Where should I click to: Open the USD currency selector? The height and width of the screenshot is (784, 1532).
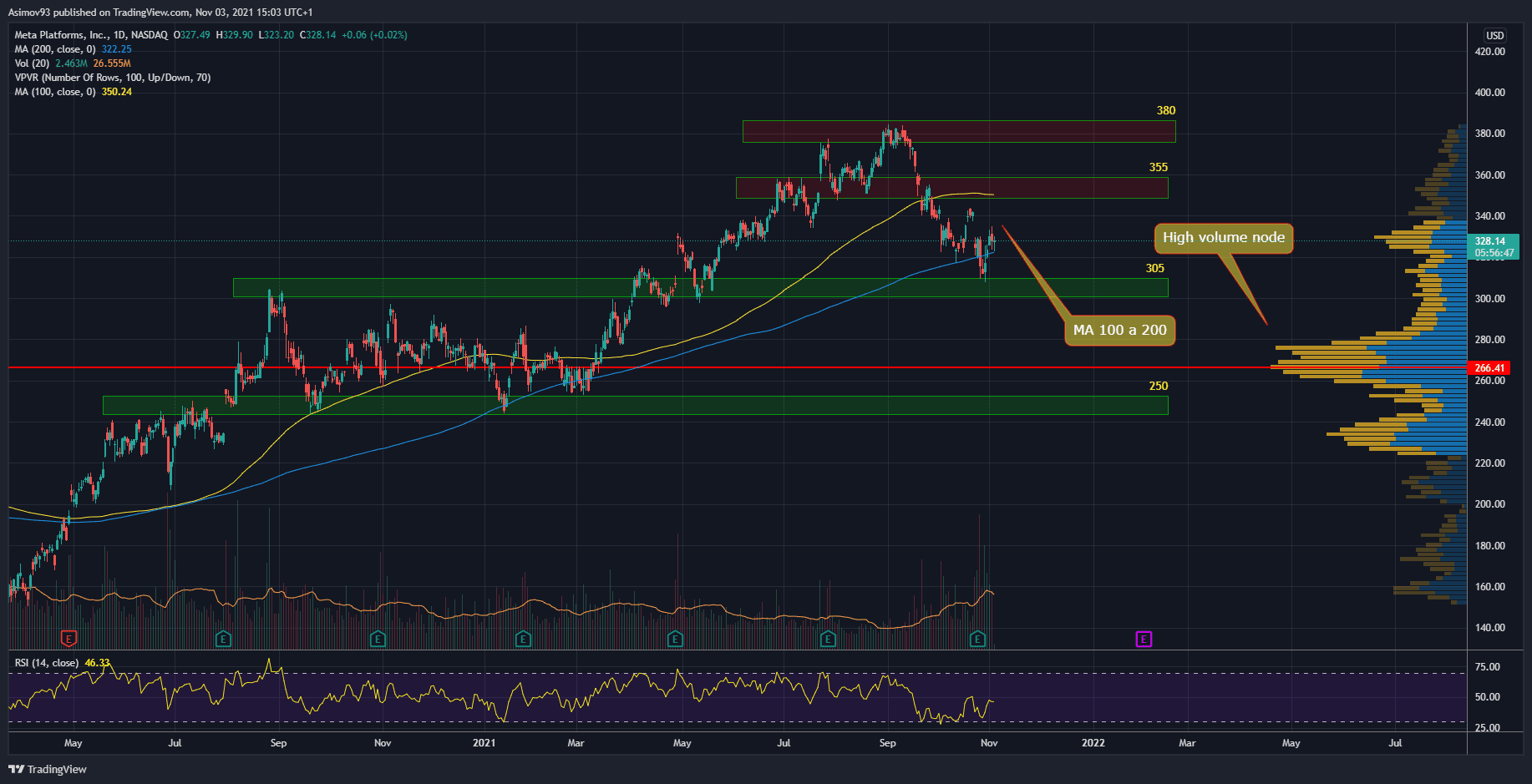tap(1494, 35)
